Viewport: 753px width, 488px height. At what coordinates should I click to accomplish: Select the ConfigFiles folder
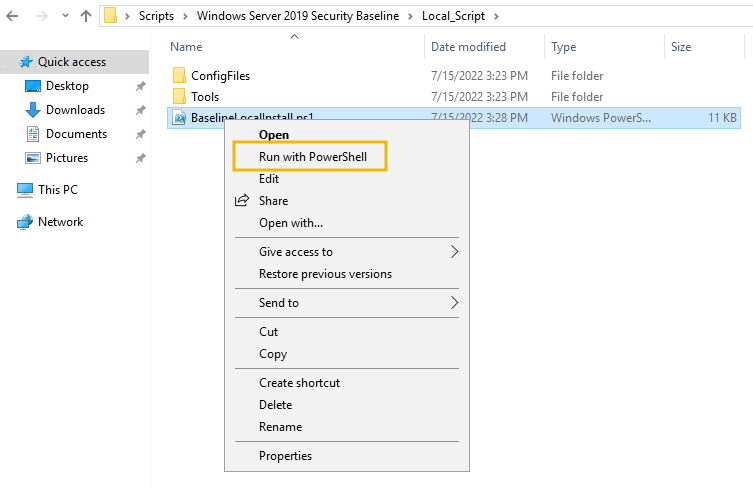[220, 76]
